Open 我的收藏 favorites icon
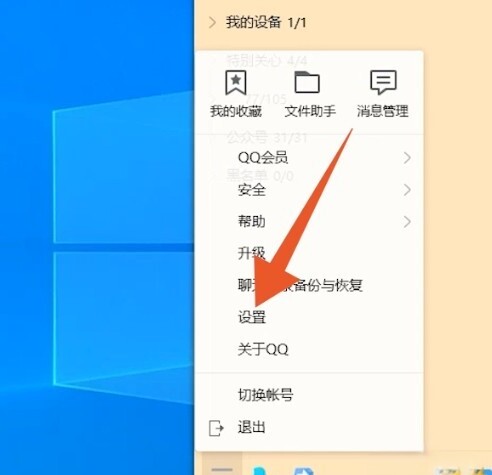492x475 pixels. 236,82
